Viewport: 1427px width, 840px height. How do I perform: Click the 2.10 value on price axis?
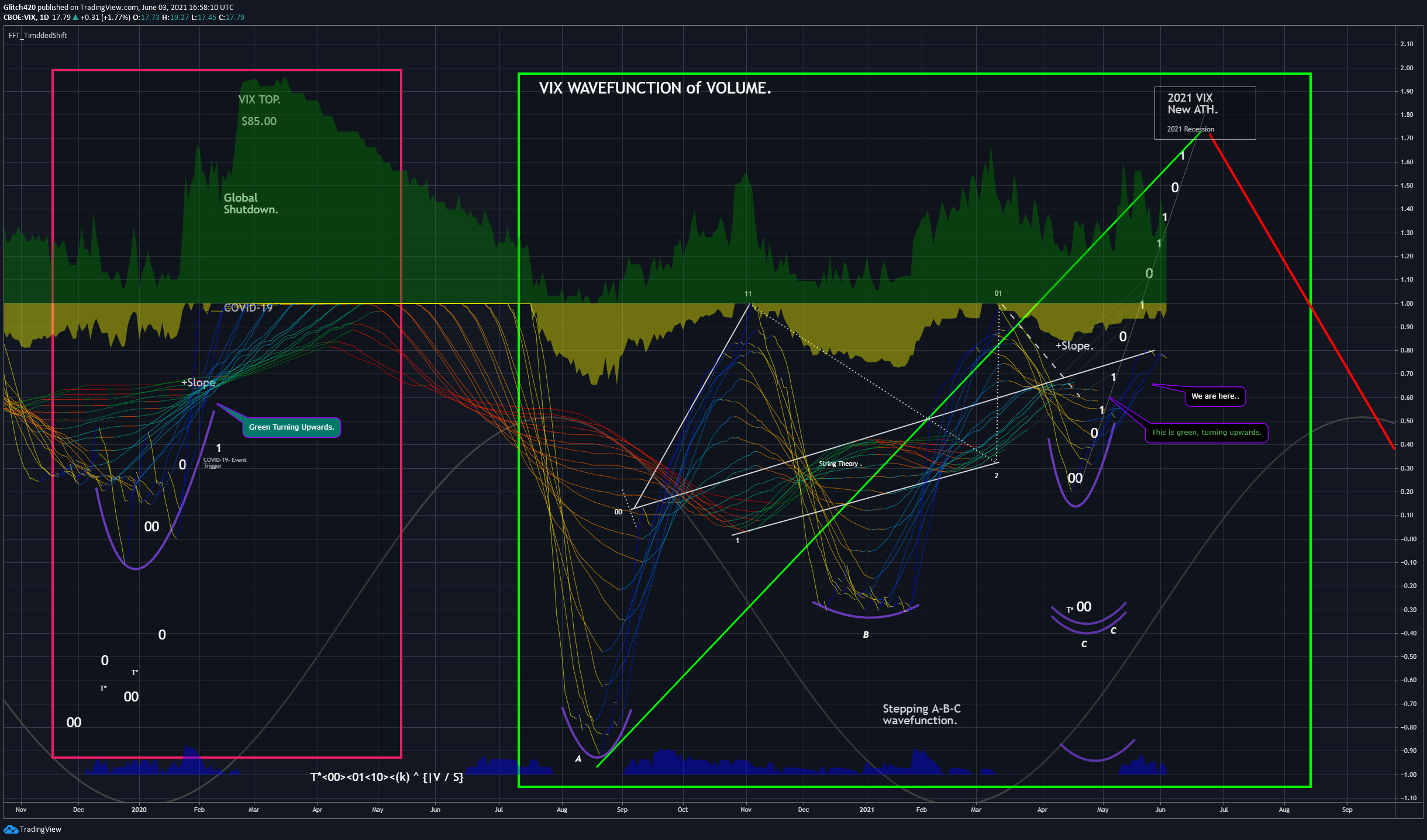[1407, 44]
